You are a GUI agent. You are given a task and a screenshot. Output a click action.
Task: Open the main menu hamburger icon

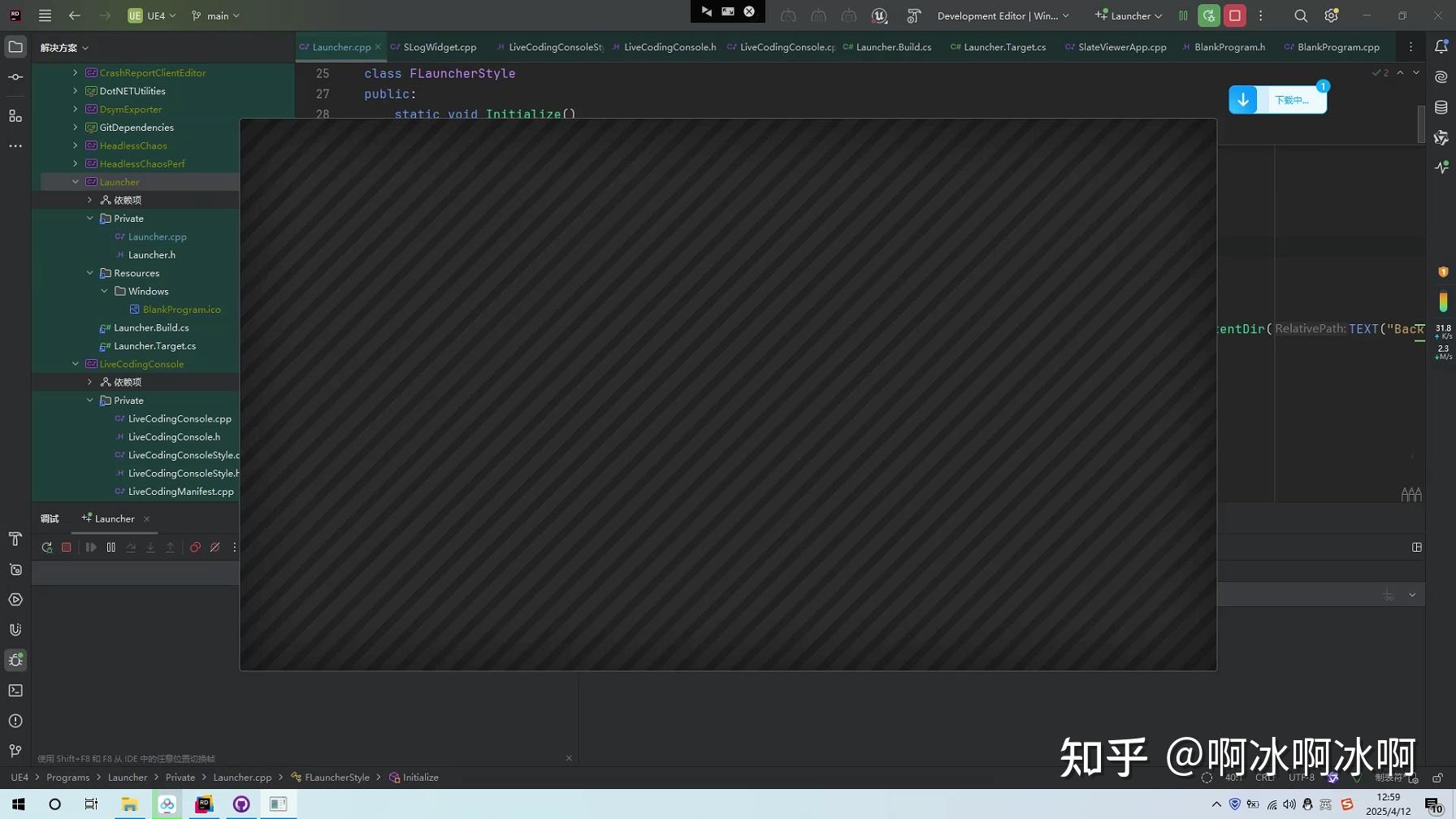(x=45, y=15)
